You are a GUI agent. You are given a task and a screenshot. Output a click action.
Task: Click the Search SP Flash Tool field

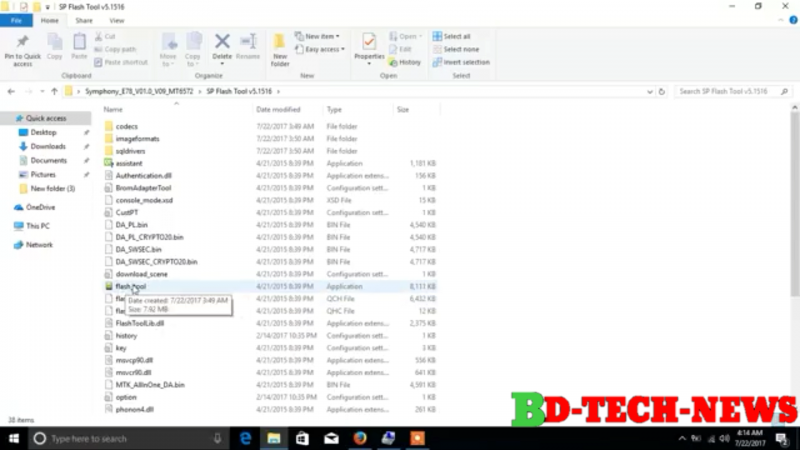pos(730,91)
